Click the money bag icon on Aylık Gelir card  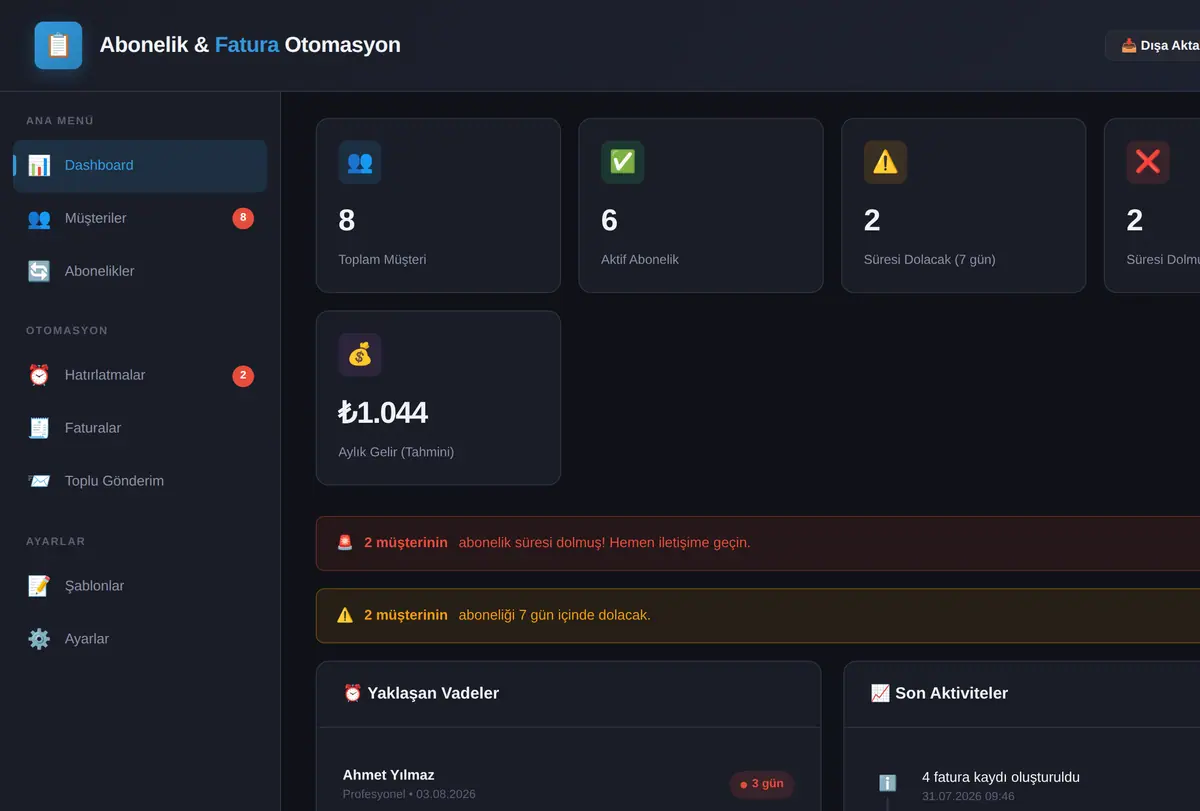tap(360, 354)
